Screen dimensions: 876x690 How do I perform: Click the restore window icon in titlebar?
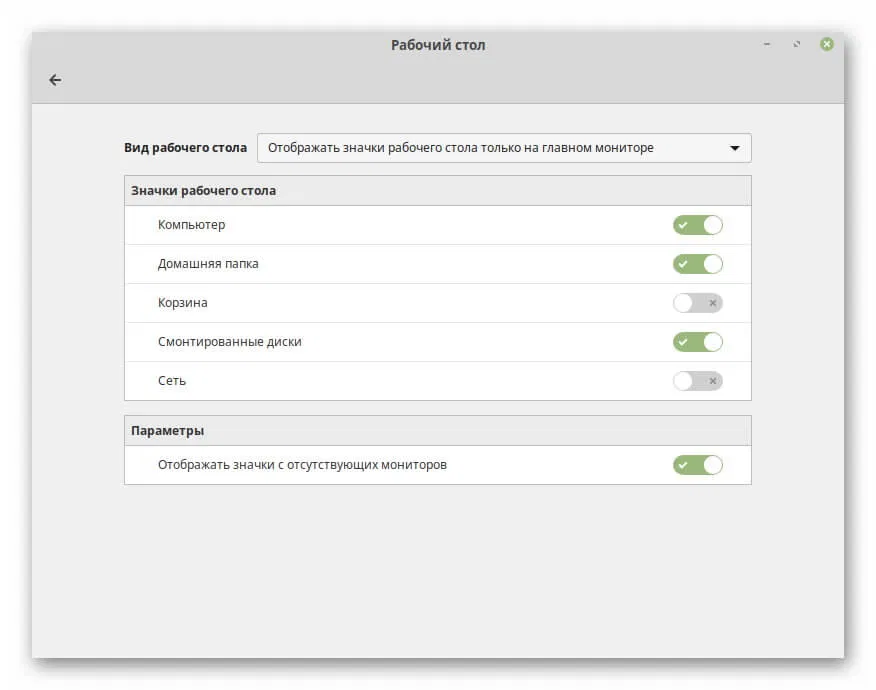point(797,45)
